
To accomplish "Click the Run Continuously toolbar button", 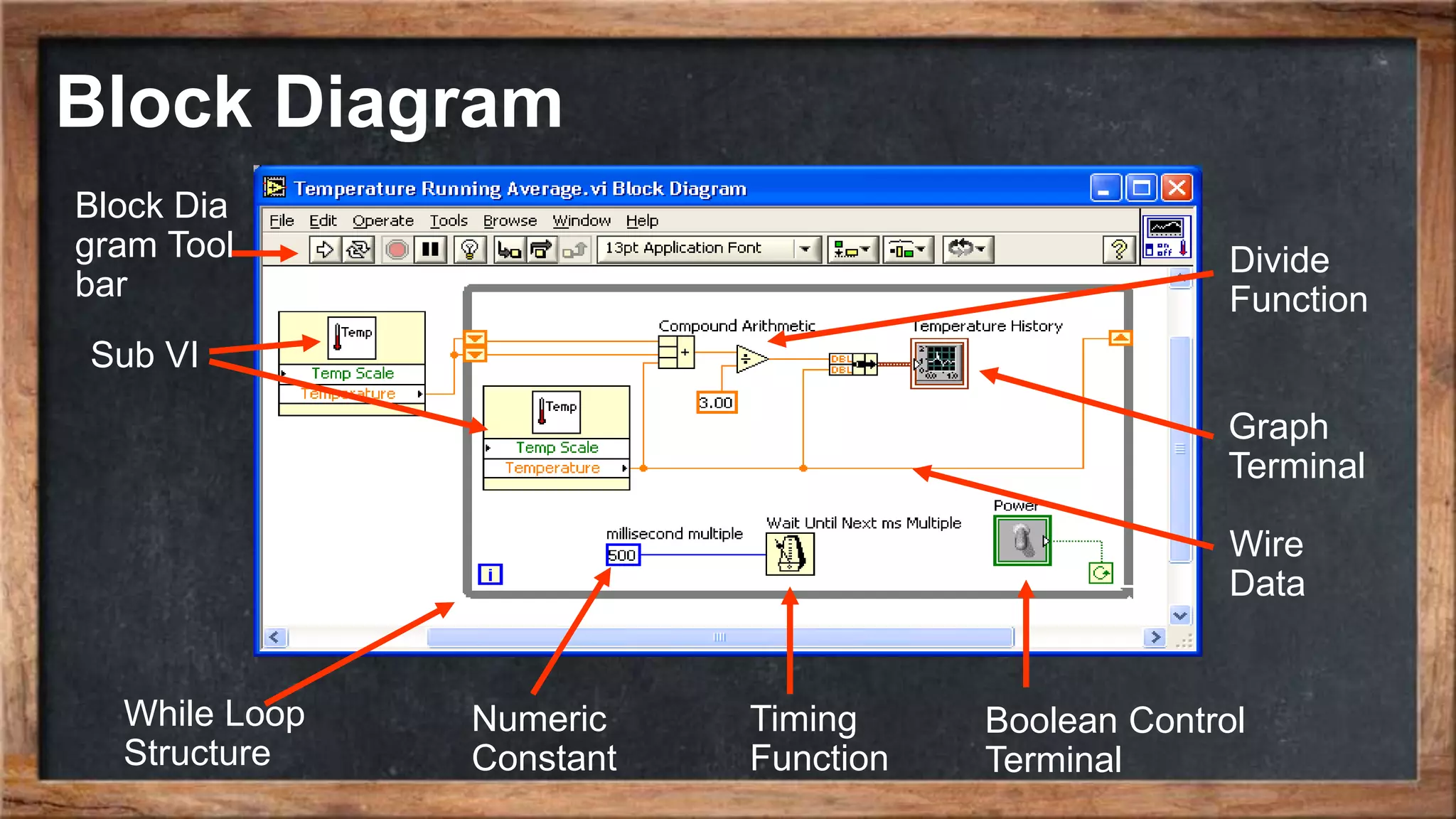I will click(358, 250).
